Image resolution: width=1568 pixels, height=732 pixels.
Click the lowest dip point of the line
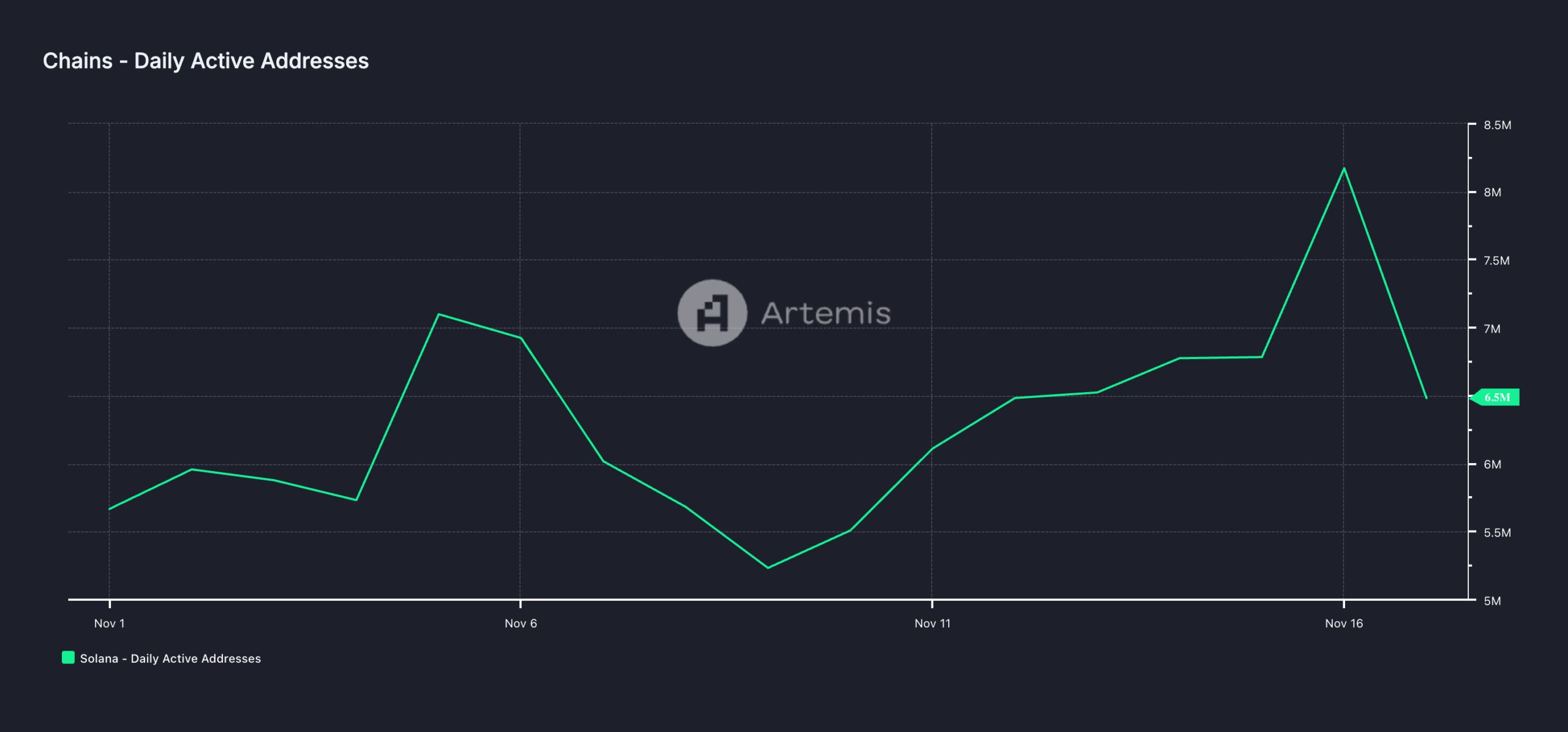point(768,567)
